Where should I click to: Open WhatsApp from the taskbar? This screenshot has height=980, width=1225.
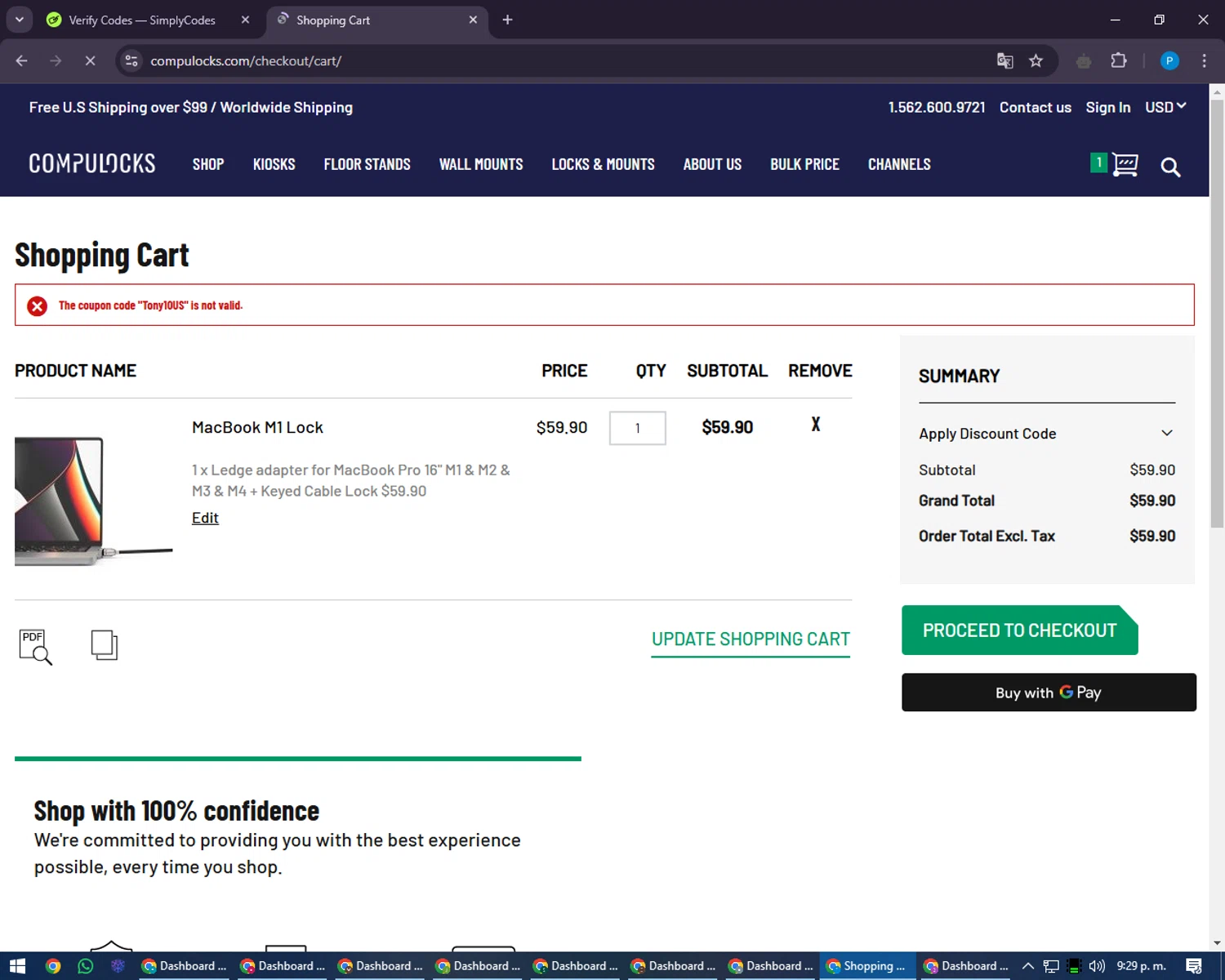point(85,966)
